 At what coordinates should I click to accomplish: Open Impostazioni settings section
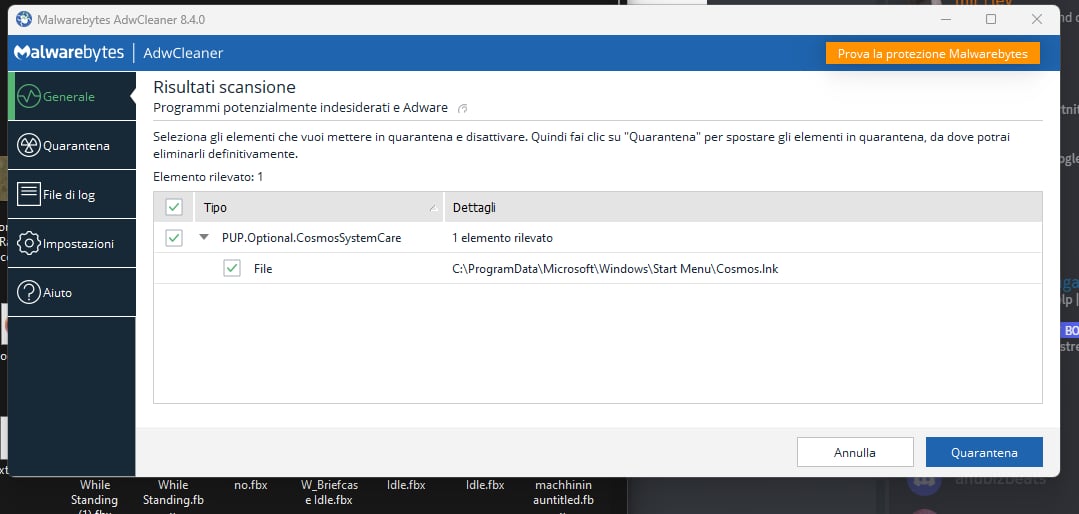coord(72,244)
